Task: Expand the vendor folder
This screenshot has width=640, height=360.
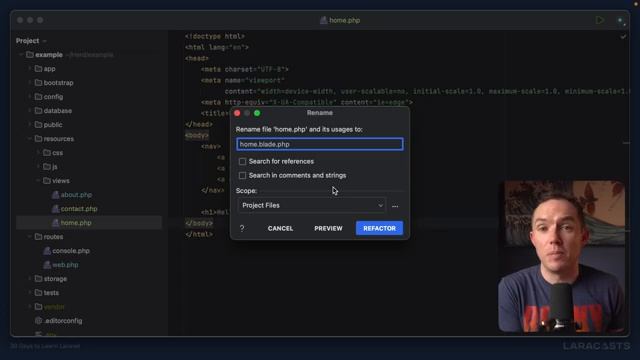Action: [29, 307]
